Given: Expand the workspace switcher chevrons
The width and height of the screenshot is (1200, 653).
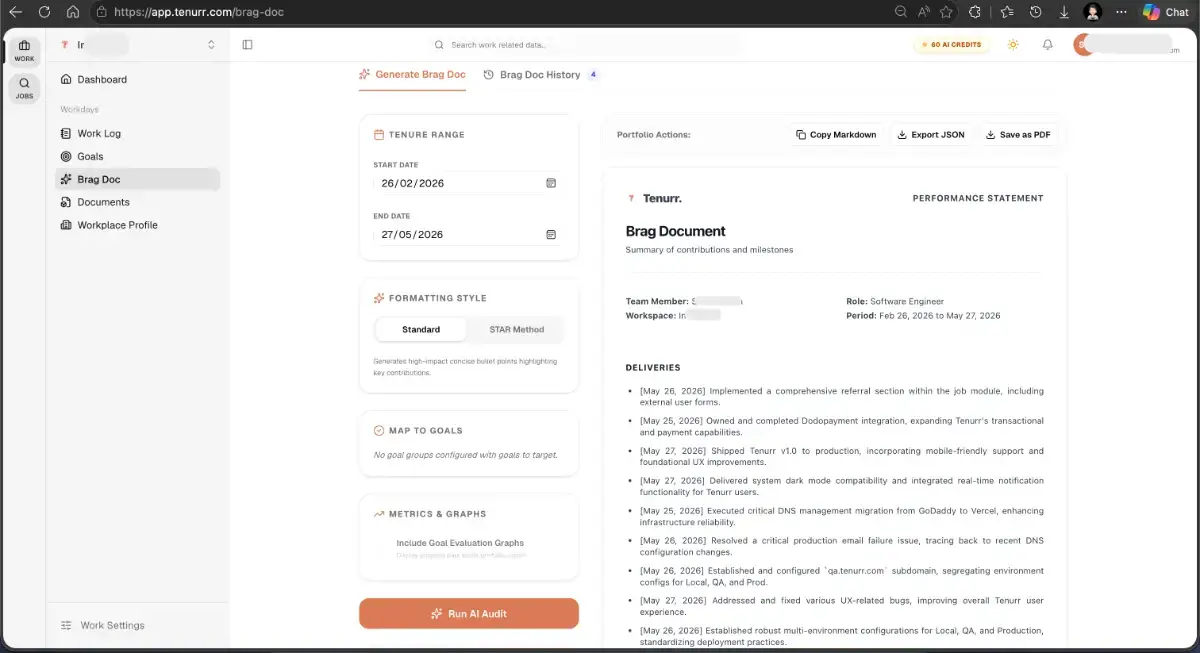Looking at the screenshot, I should [x=211, y=45].
